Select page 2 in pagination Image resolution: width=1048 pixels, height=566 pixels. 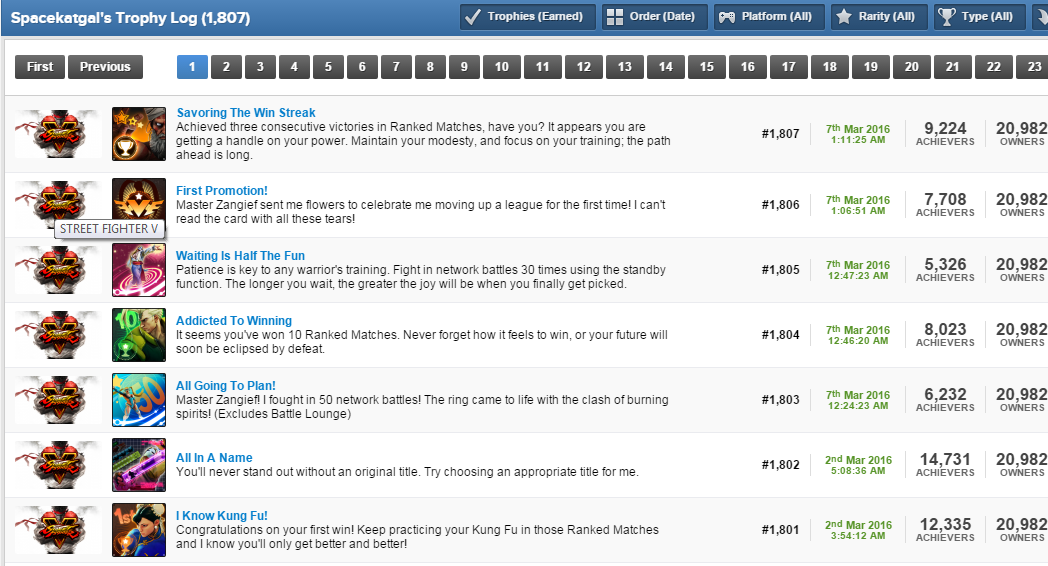227,67
